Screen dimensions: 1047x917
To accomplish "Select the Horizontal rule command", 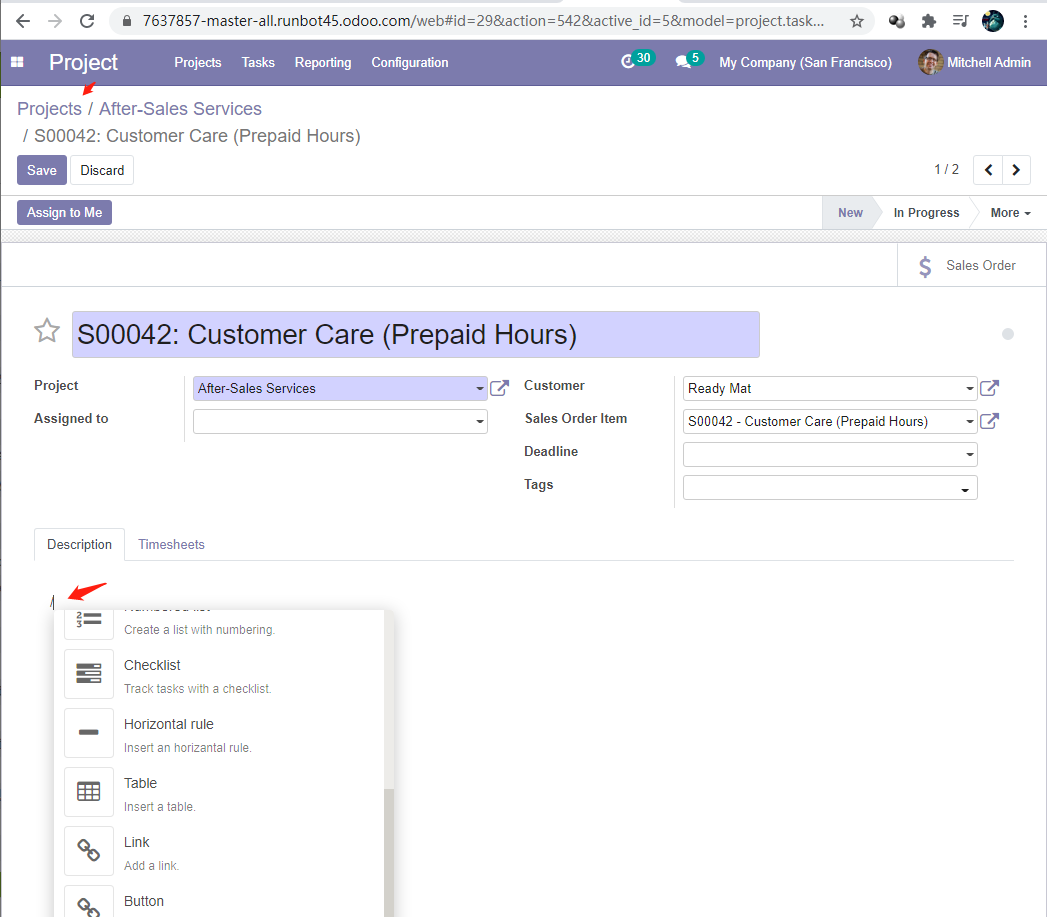I will (89, 733).
